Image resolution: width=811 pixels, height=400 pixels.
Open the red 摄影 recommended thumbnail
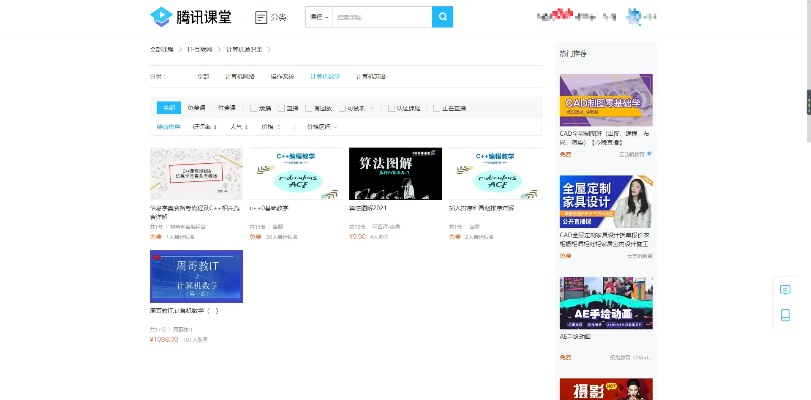pos(606,389)
